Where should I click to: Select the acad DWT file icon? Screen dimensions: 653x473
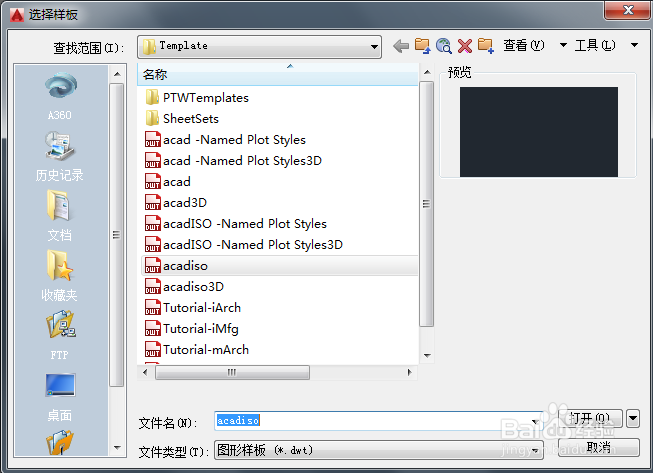[152, 182]
